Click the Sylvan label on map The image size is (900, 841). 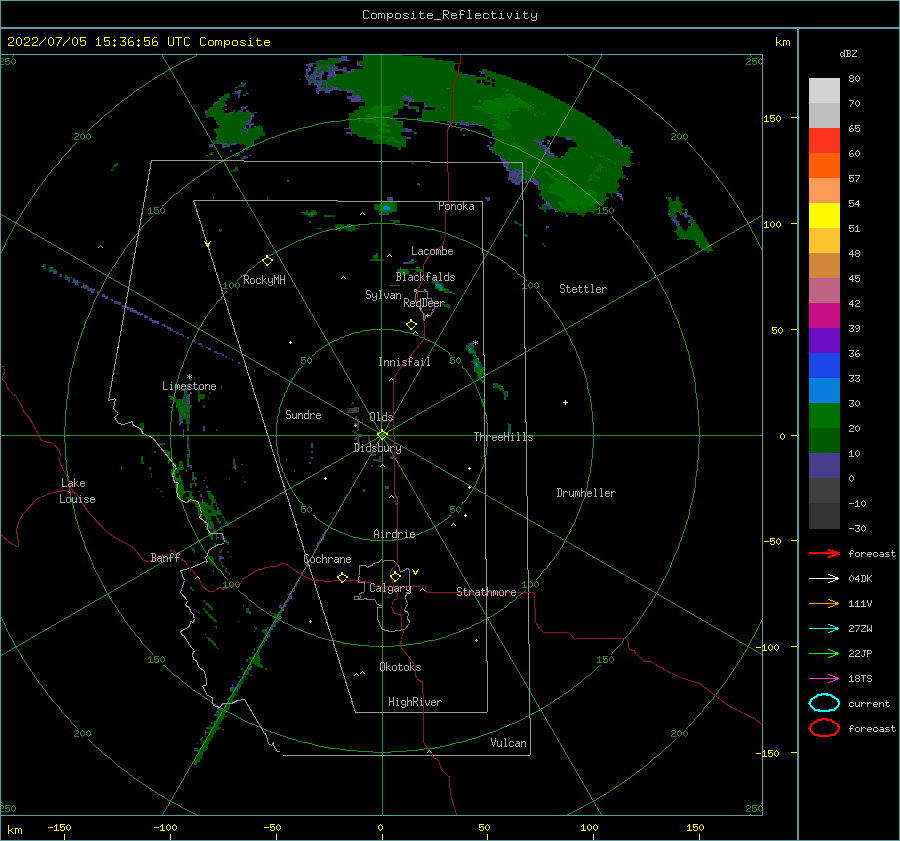(383, 295)
